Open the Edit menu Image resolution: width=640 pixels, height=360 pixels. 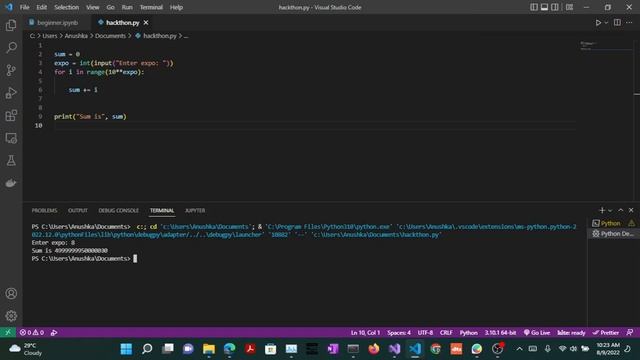click(x=41, y=7)
